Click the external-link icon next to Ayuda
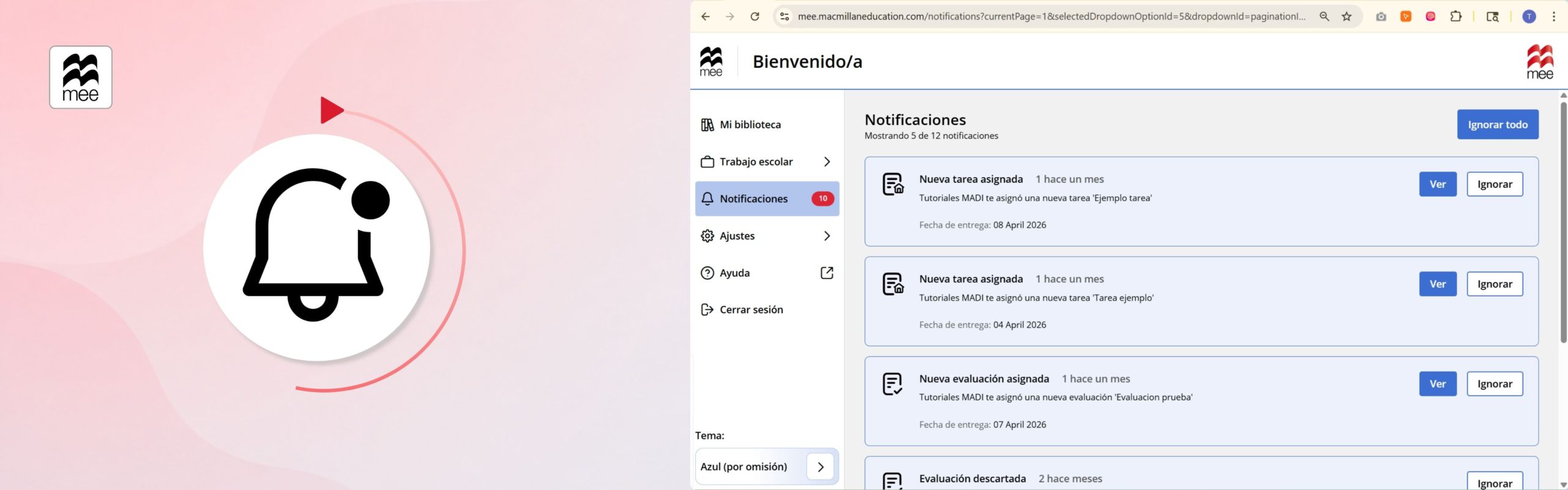 827,273
